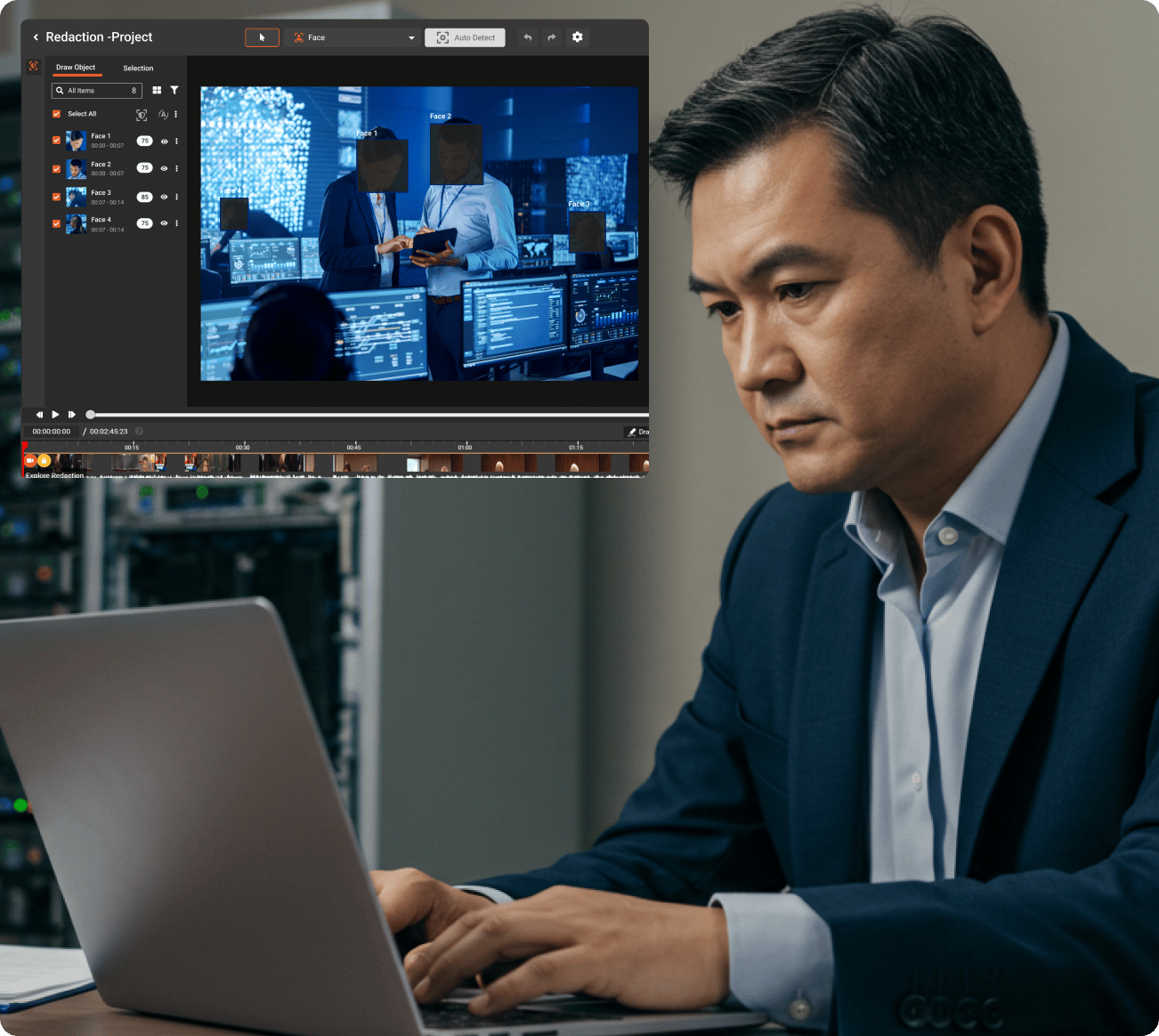
Task: Hide Face 4 using its eye icon
Action: 164,223
